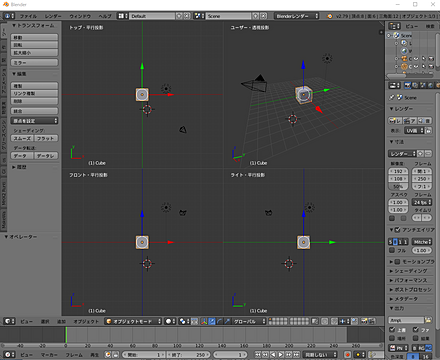Click the 移動 (Translate) button
The image size is (440, 360).
[34, 37]
